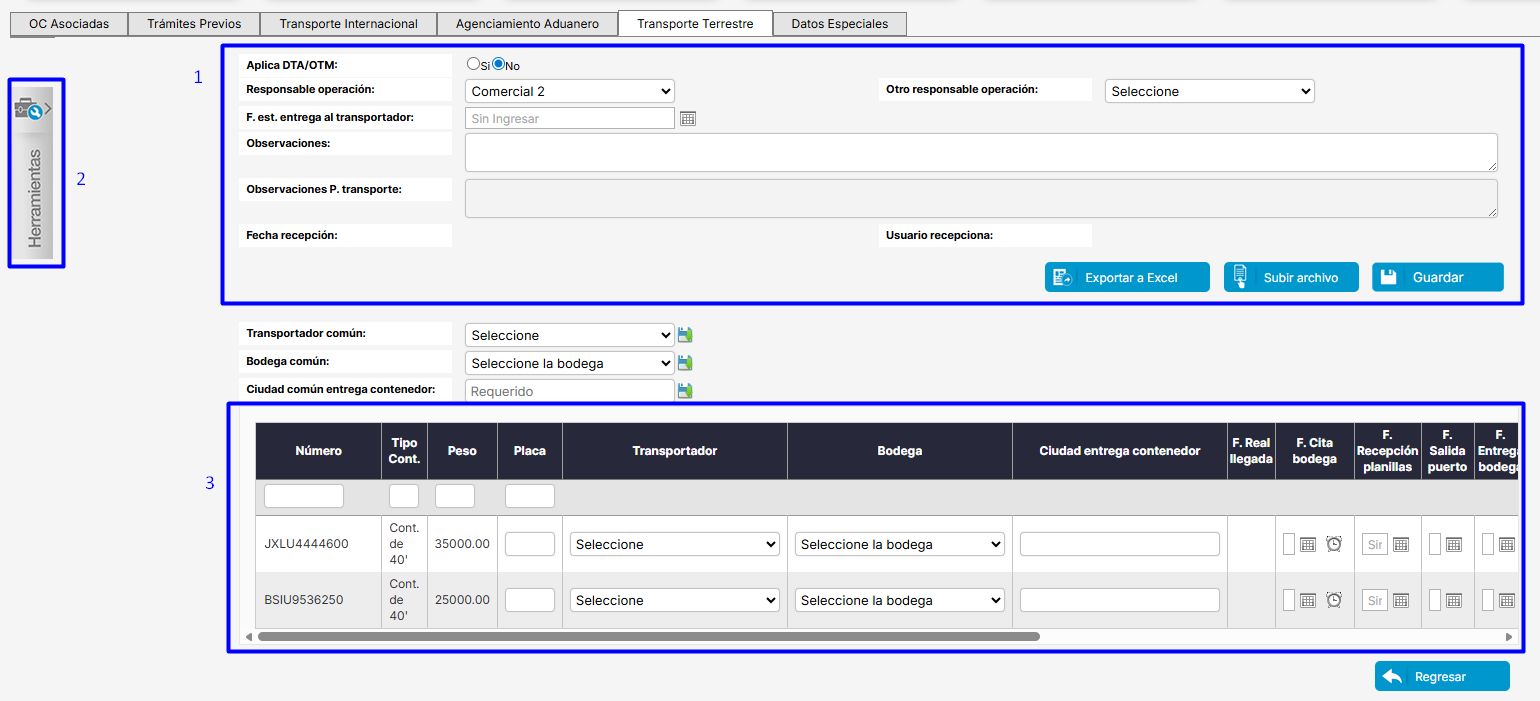Click the Observaciones text area
The image size is (1540, 701).
click(x=981, y=152)
